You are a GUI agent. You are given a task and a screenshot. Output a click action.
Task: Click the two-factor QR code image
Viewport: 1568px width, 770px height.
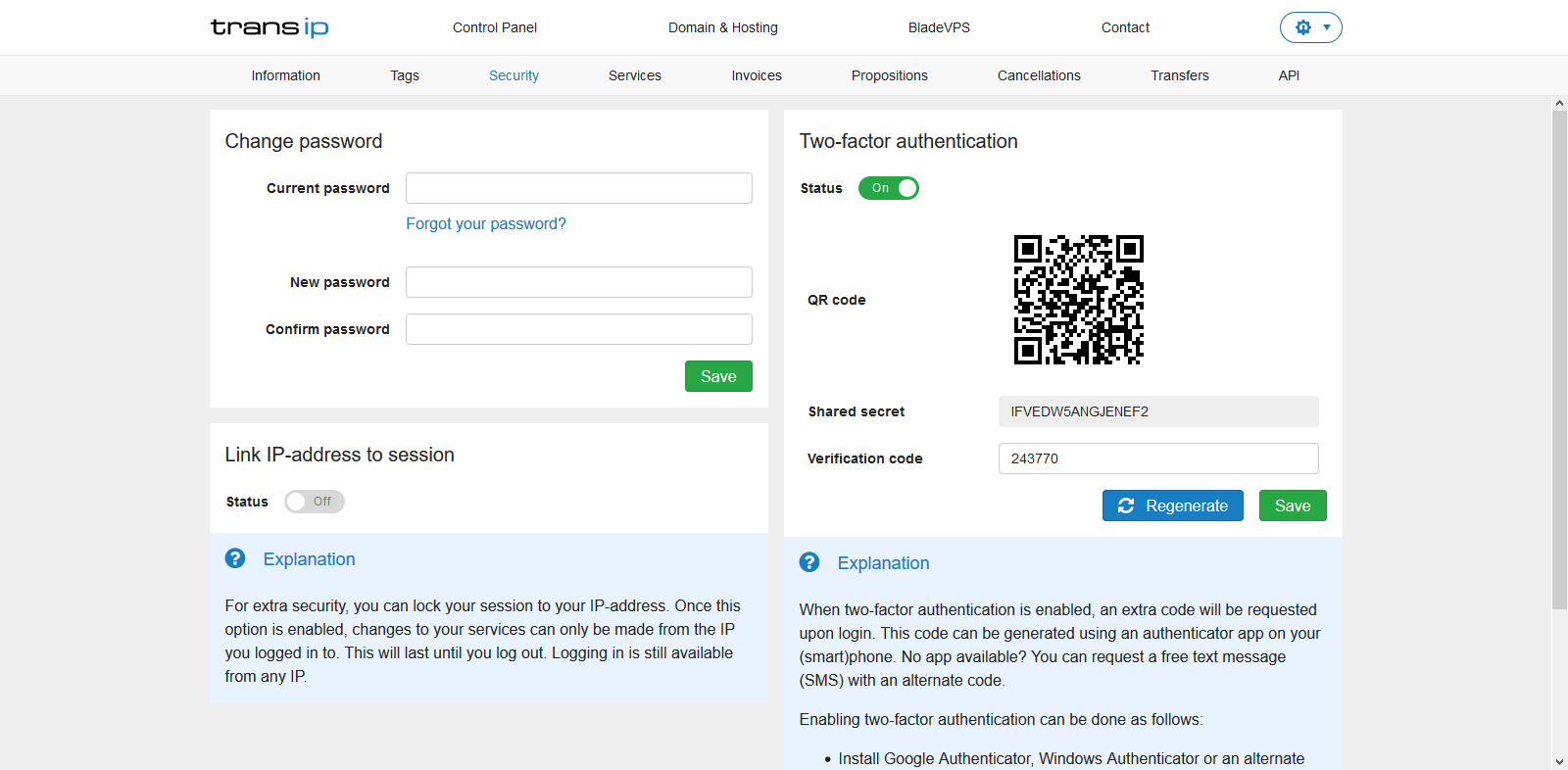coord(1079,300)
